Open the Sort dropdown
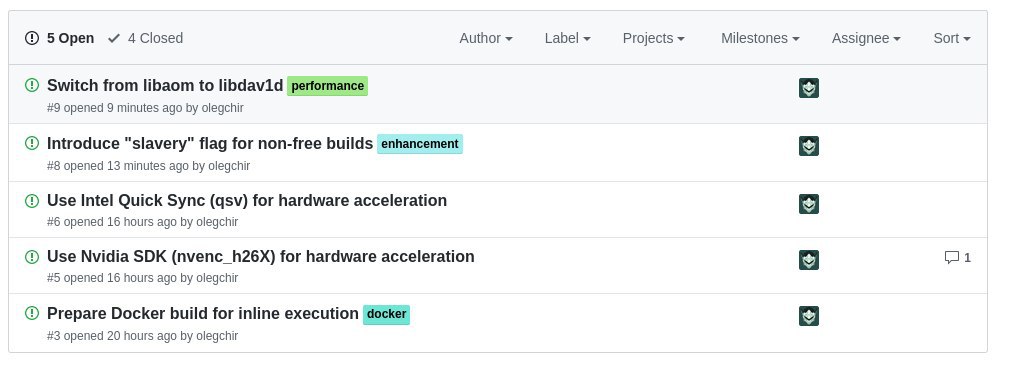Screen dimensions: 1020x373 952,38
